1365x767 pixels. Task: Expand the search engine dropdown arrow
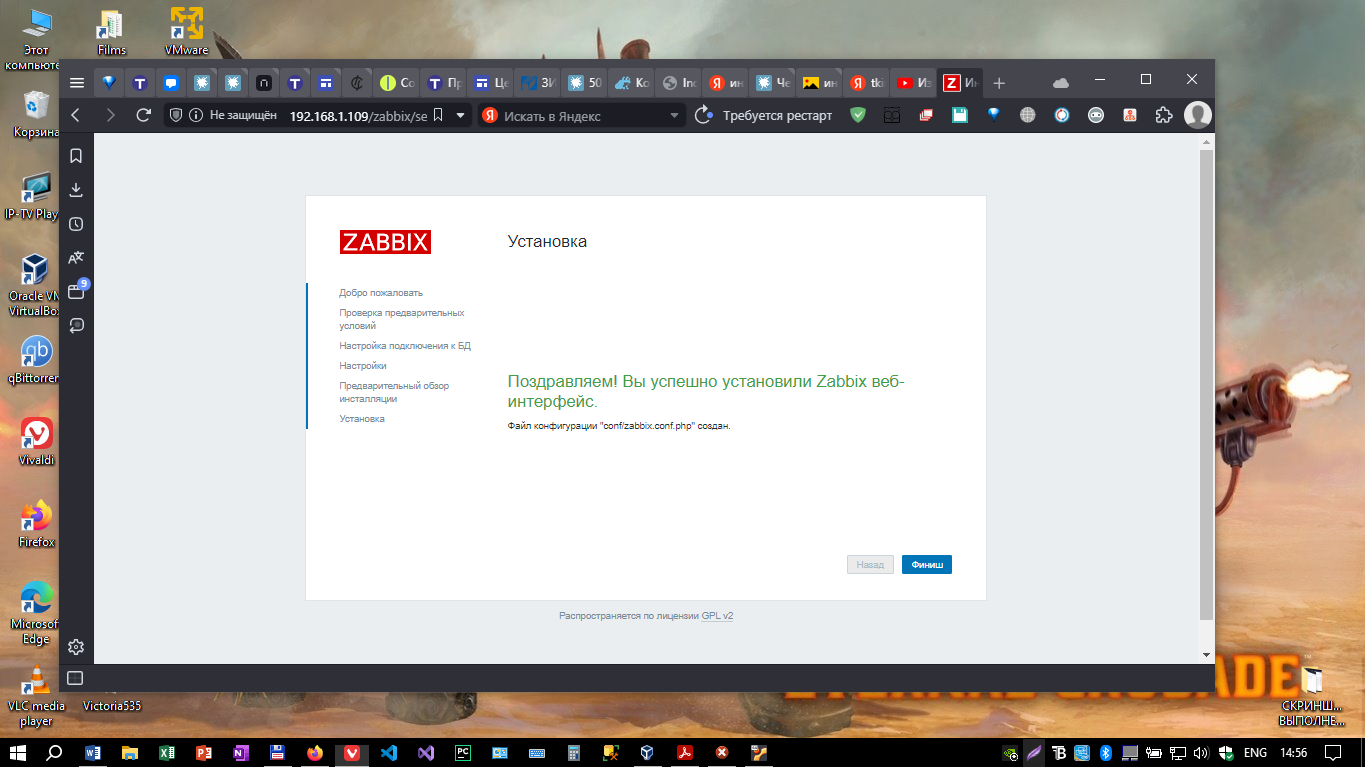675,116
